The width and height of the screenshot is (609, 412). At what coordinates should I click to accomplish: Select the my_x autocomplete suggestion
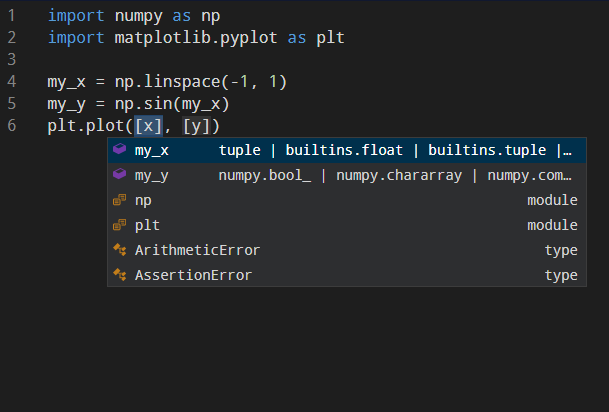coord(347,150)
